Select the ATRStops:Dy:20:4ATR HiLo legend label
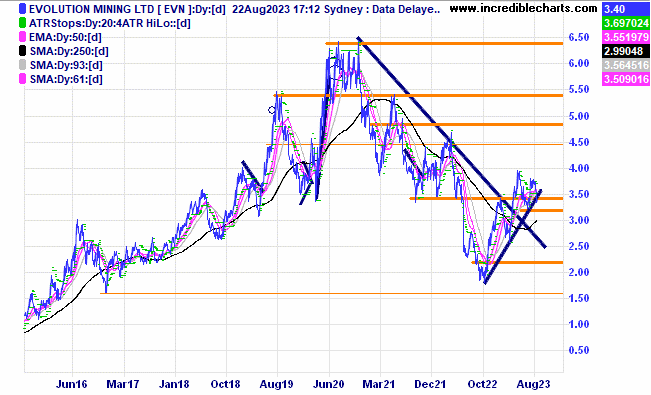The image size is (651, 395). click(x=110, y=23)
